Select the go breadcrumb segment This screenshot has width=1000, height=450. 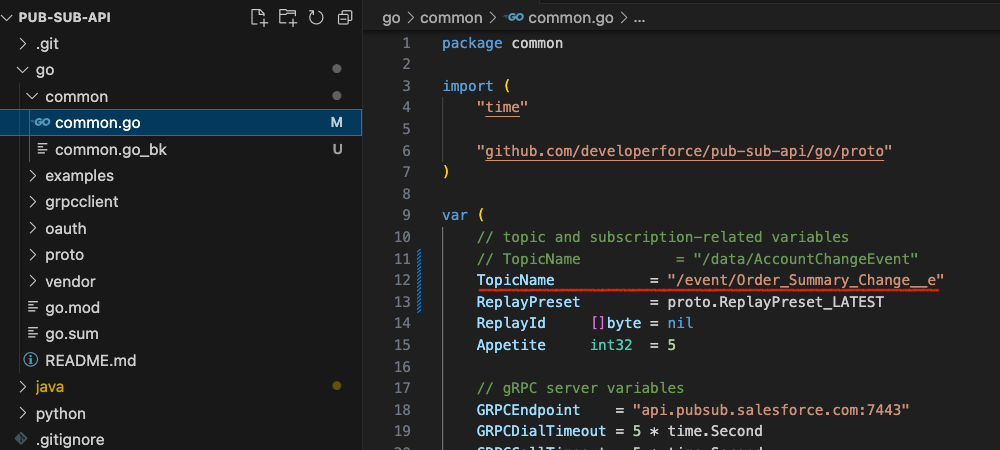[x=391, y=18]
